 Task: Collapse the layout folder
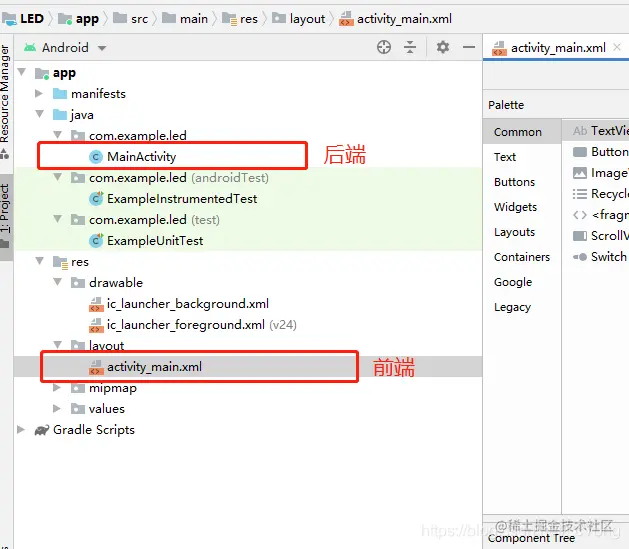[x=57, y=345]
